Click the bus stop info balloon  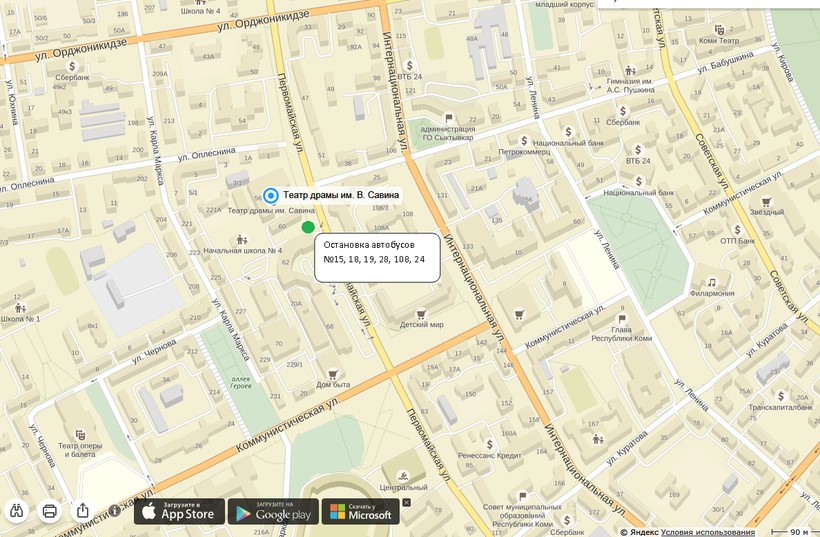377,258
